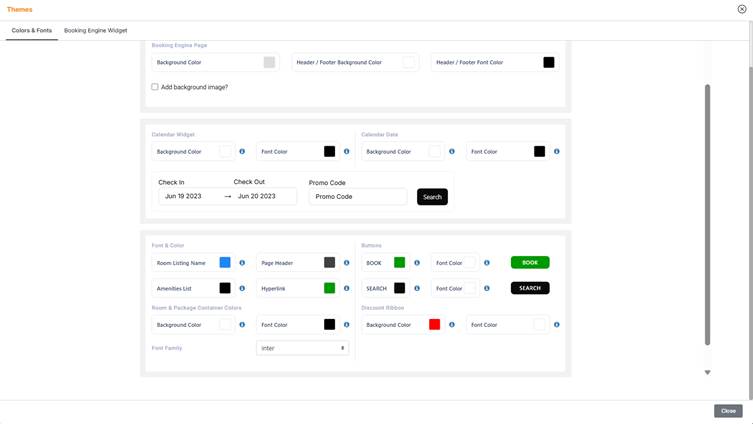Screen dimensions: 753x424
Task: Click info icon beside Room Listing Name
Action: pos(242,263)
